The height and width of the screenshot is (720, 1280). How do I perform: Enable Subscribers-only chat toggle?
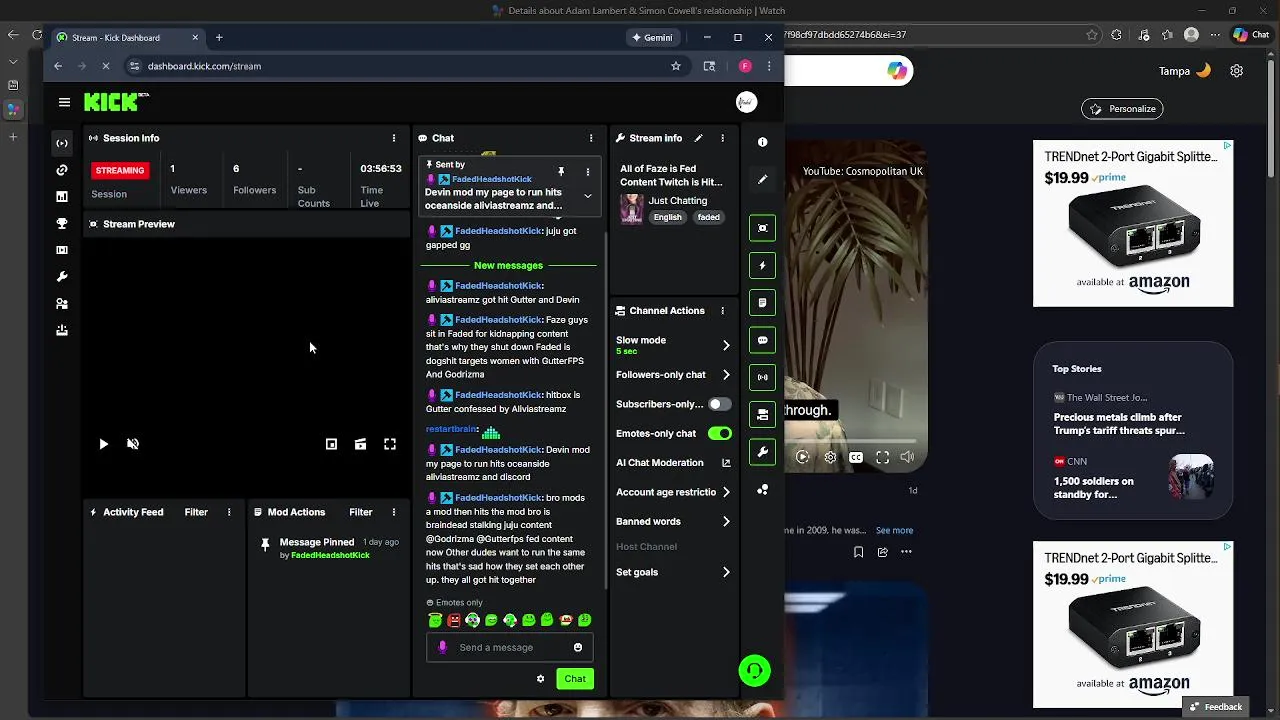coord(719,404)
